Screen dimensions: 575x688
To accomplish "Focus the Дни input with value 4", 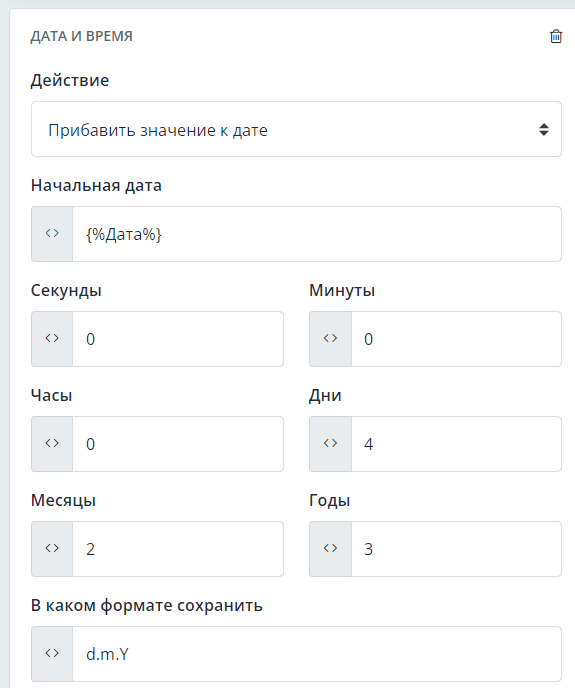I will click(456, 444).
